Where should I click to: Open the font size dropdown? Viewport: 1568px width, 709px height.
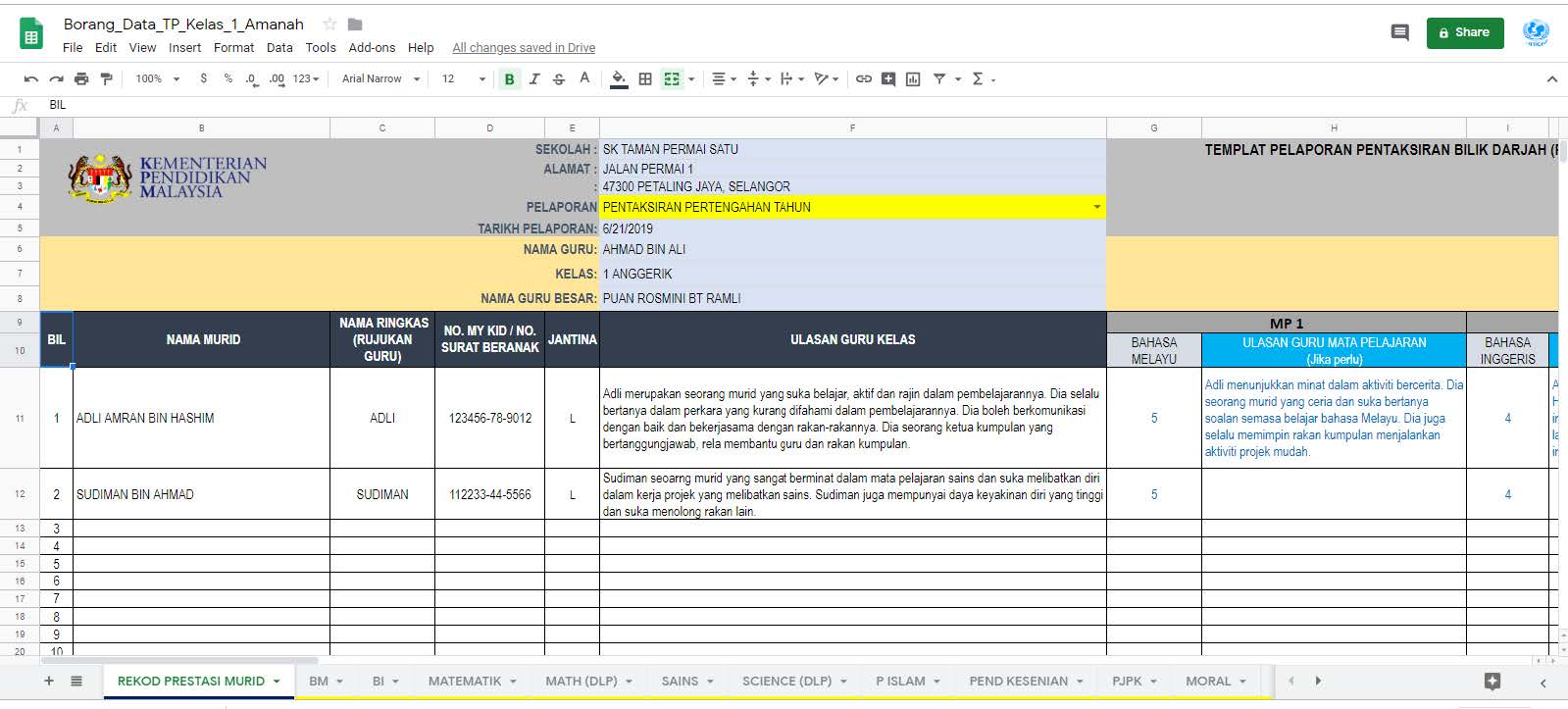coord(463,78)
